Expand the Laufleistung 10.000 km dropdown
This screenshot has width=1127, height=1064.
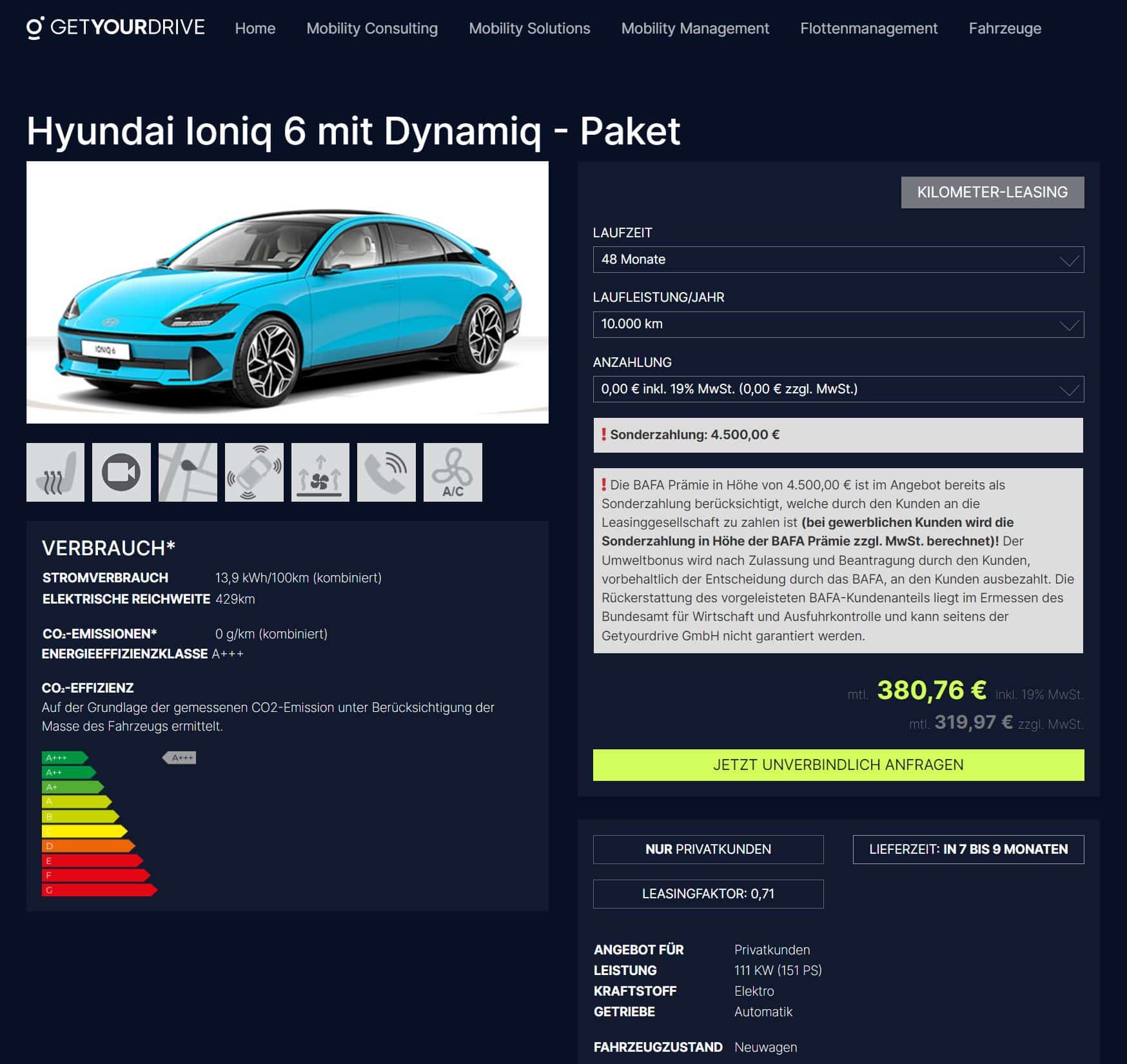838,324
